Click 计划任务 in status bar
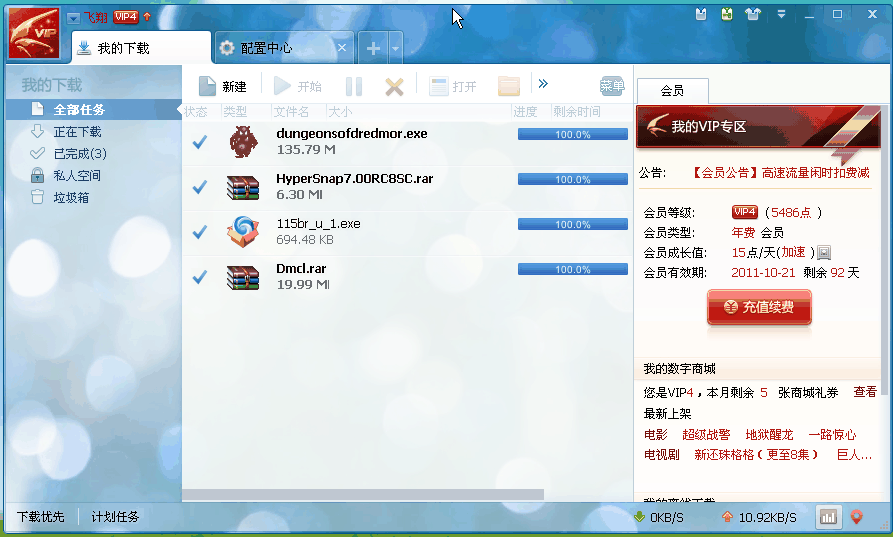893x537 pixels. pyautogui.click(x=115, y=517)
